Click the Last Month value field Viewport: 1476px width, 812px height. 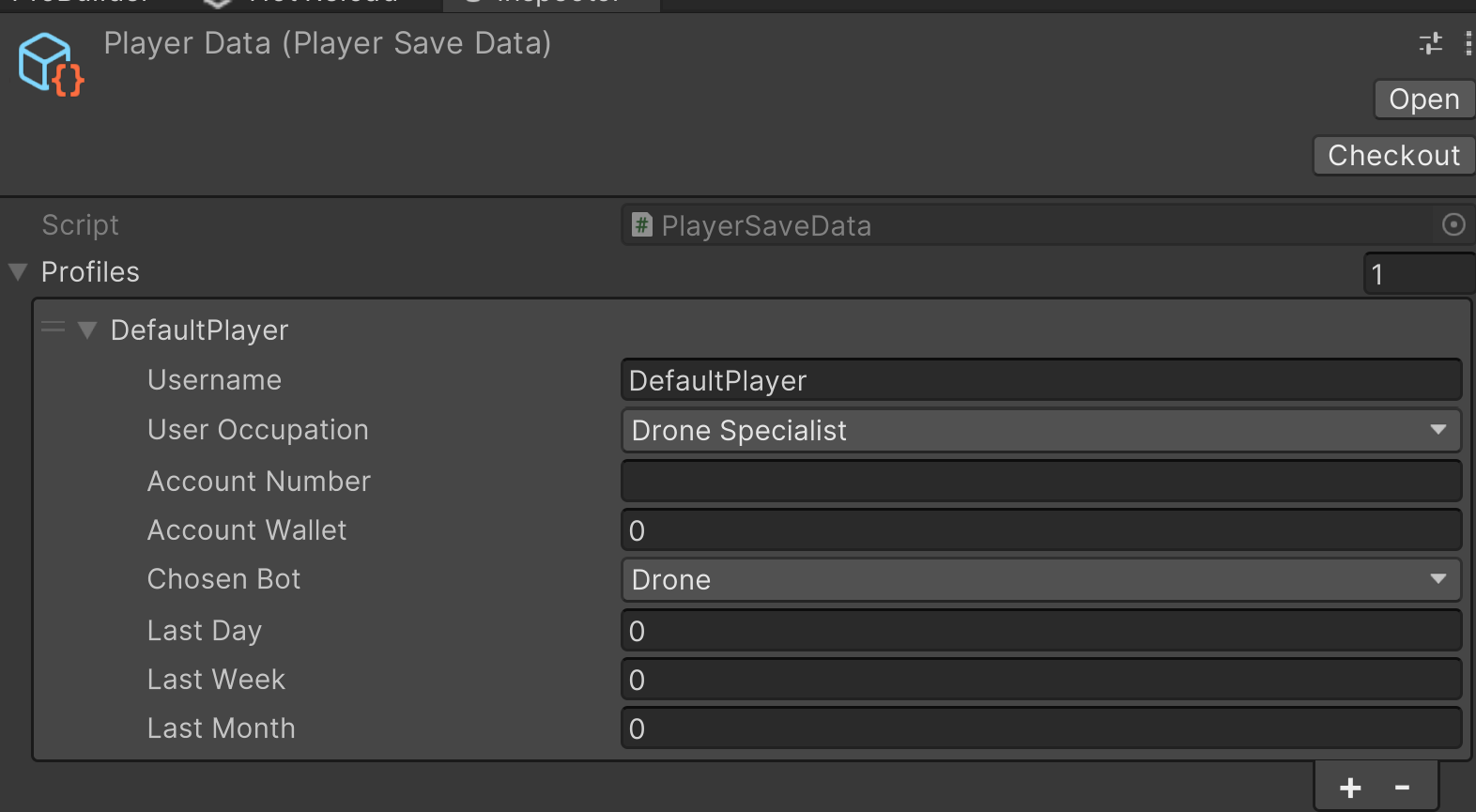1041,728
